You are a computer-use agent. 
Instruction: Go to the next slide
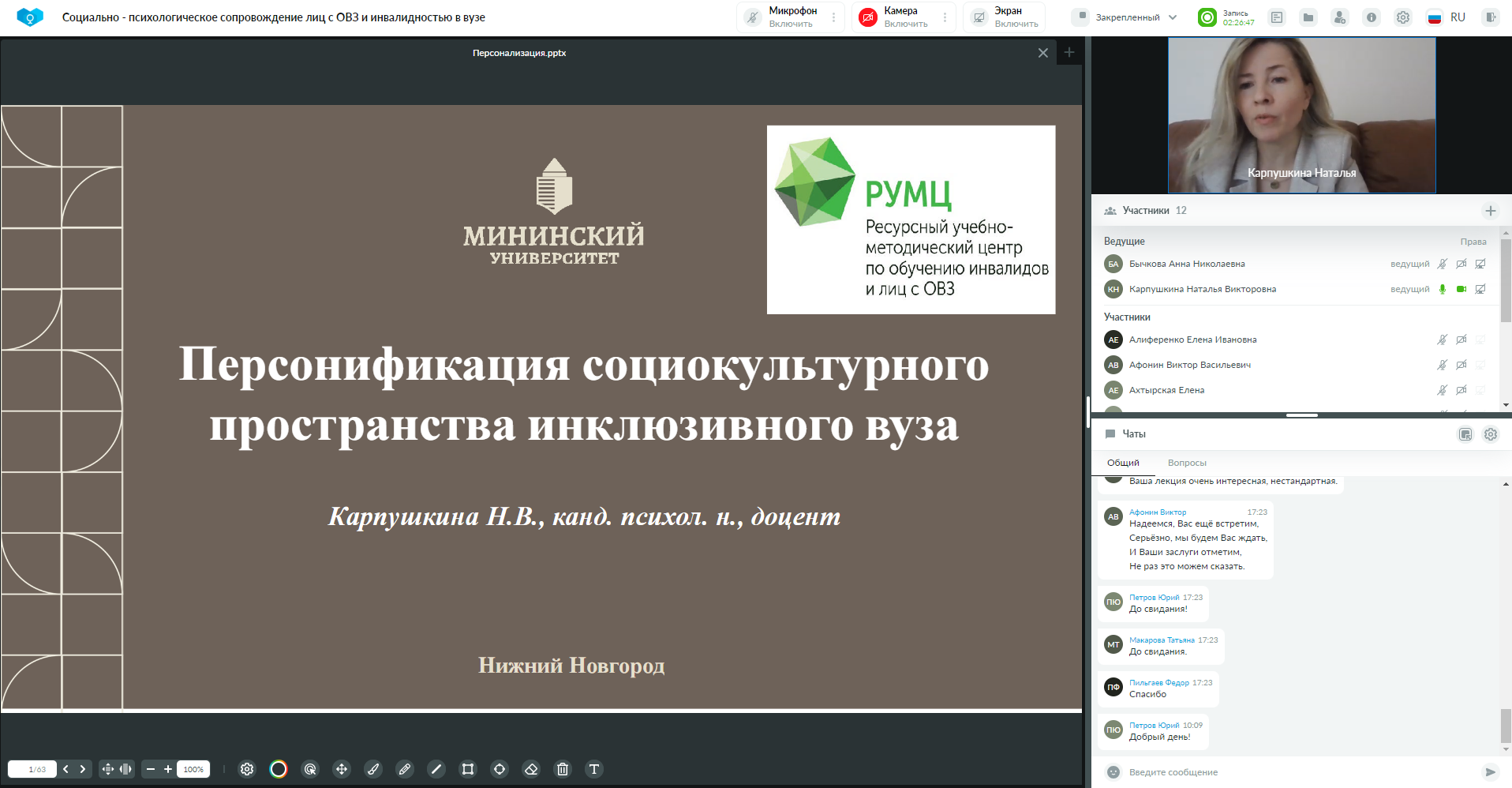click(83, 769)
